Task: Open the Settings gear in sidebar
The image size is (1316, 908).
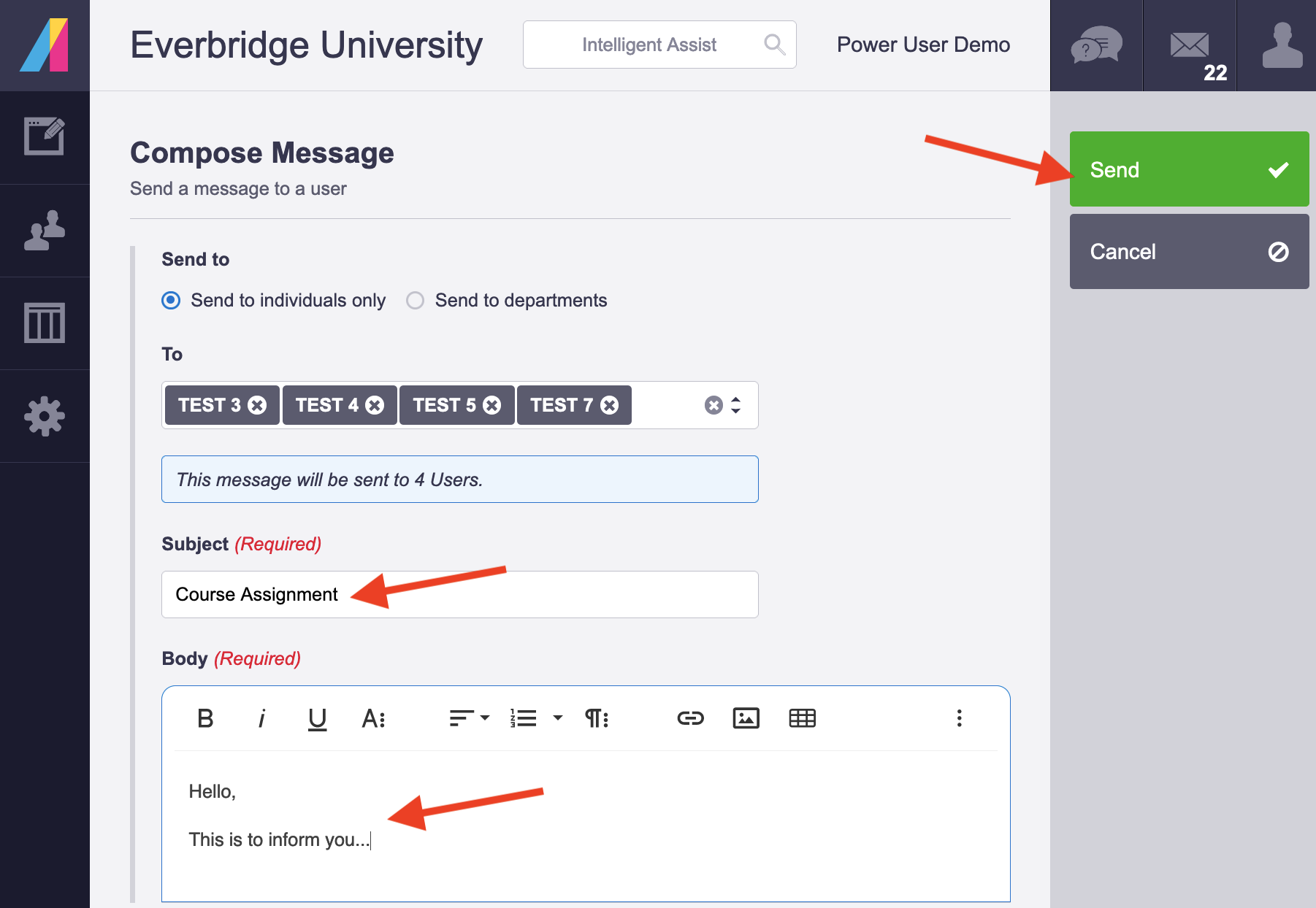Action: click(45, 416)
